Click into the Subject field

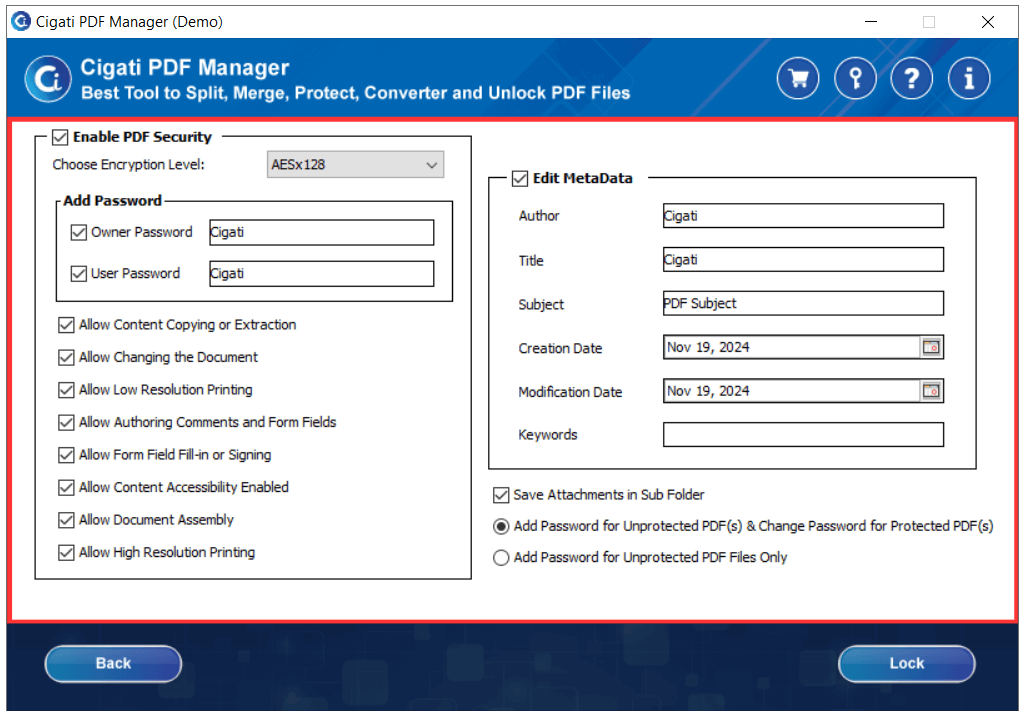tap(803, 303)
